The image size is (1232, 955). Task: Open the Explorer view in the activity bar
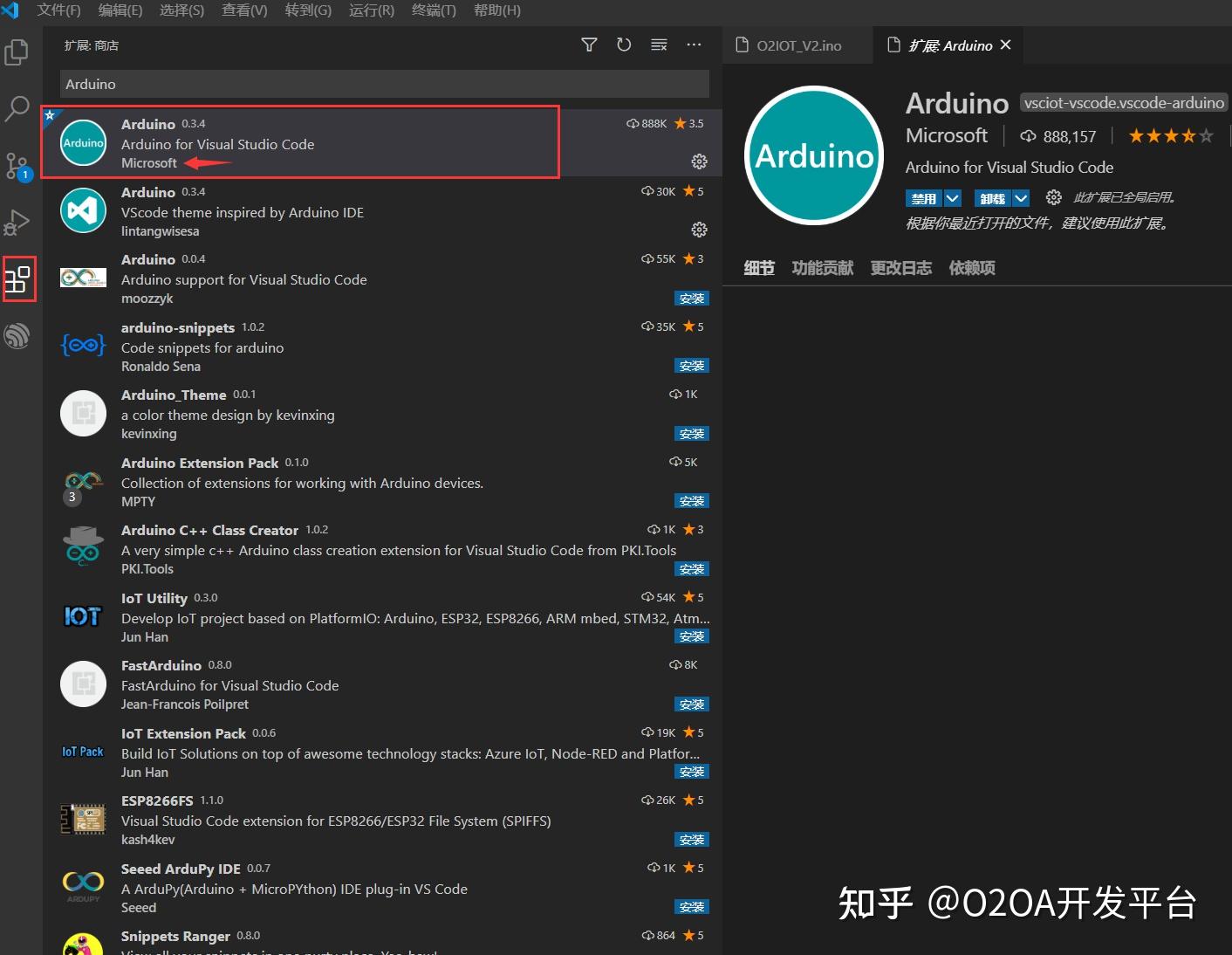(17, 52)
